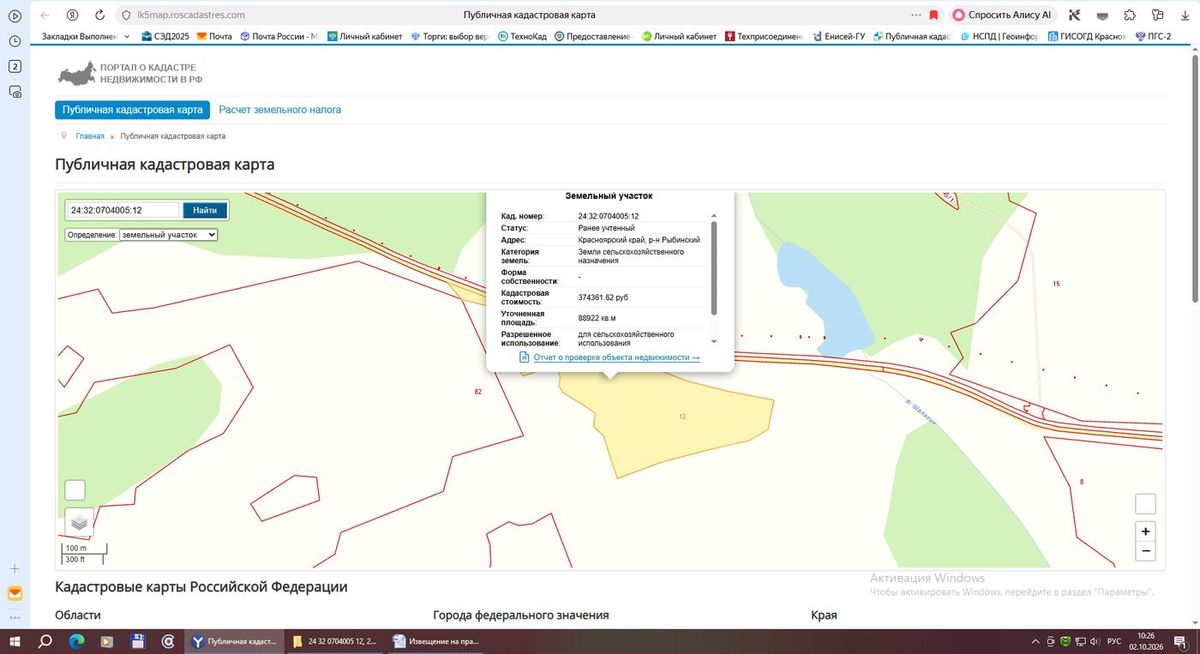Open the 'ТехноКад' bookmark
1200x654 pixels.
pyautogui.click(x=523, y=37)
